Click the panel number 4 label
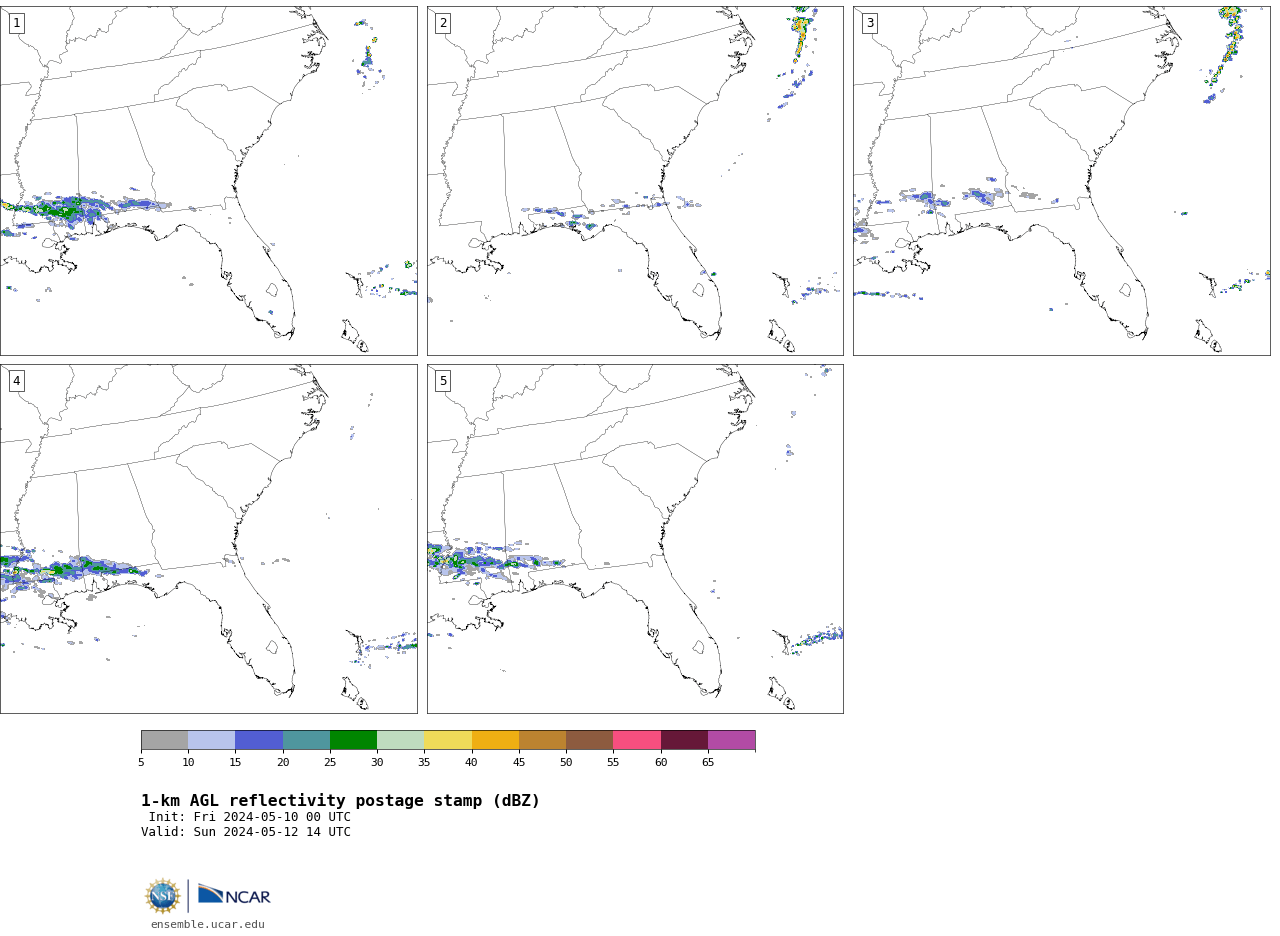 [x=16, y=381]
